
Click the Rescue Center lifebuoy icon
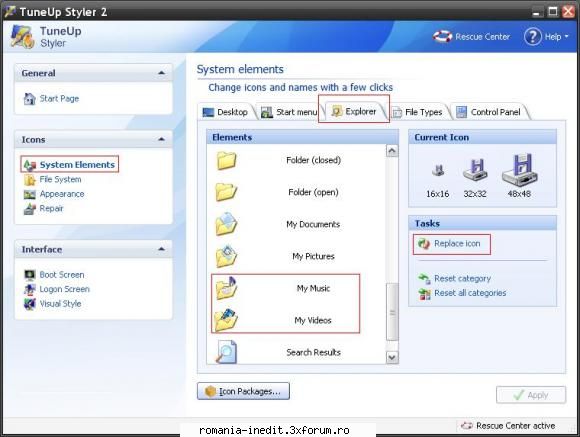(x=442, y=37)
